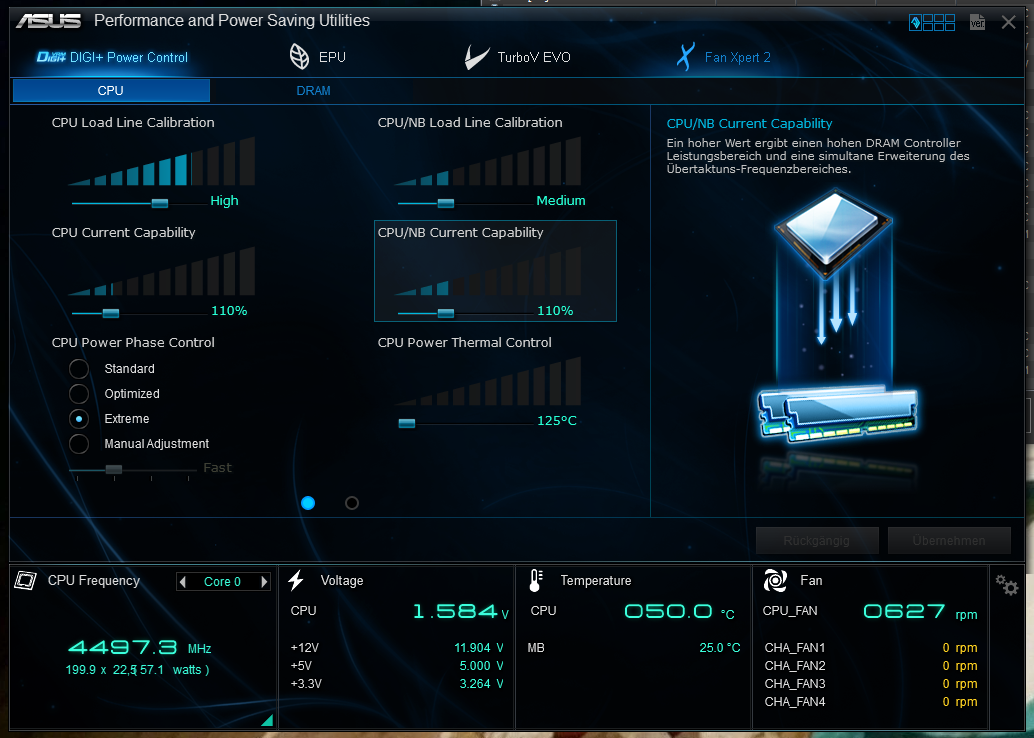Click the CPU Load Line bar graph
Image resolution: width=1034 pixels, height=738 pixels.
coord(162,161)
